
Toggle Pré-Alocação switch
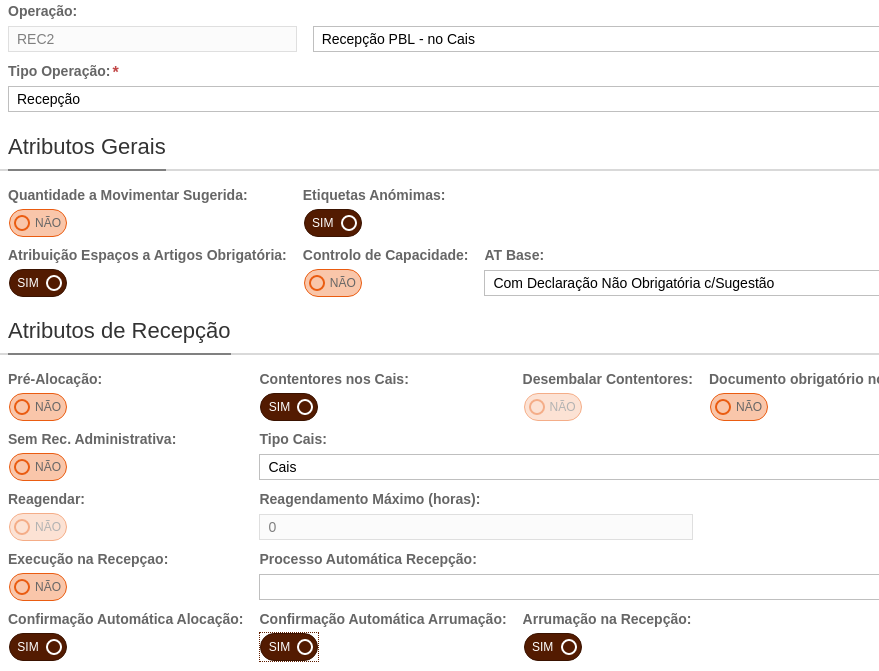[x=38, y=407]
